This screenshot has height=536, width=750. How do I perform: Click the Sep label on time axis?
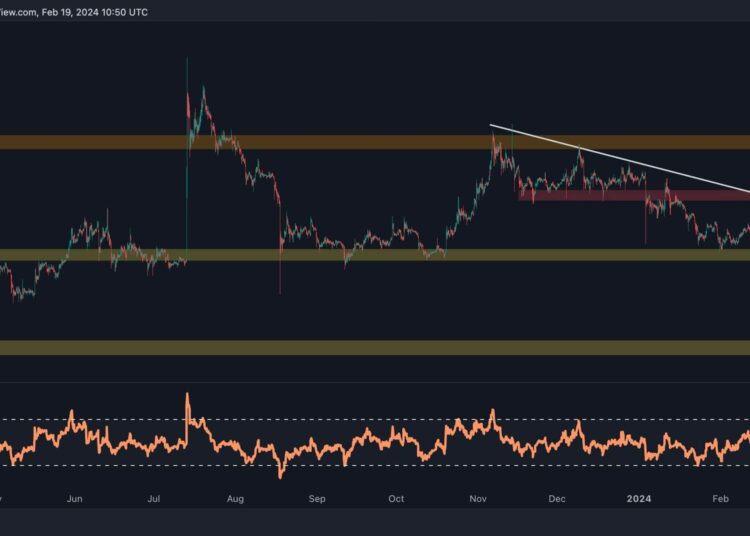coord(317,499)
